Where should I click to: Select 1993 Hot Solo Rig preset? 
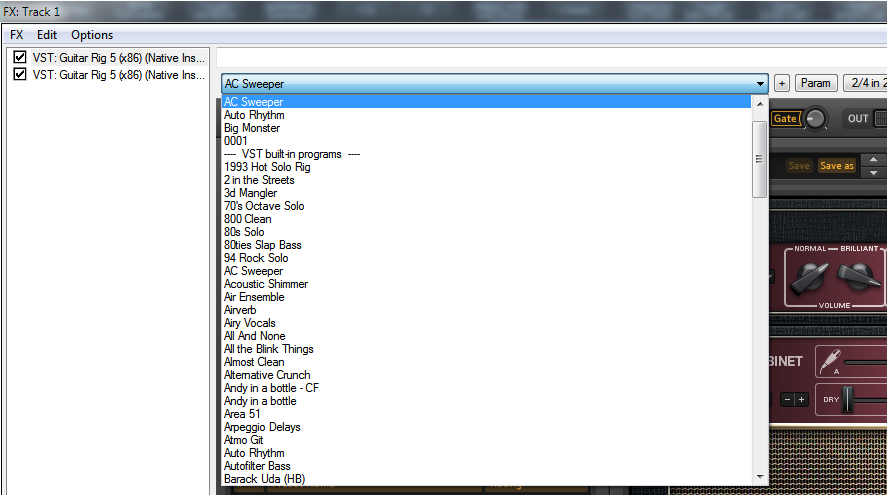click(486, 167)
